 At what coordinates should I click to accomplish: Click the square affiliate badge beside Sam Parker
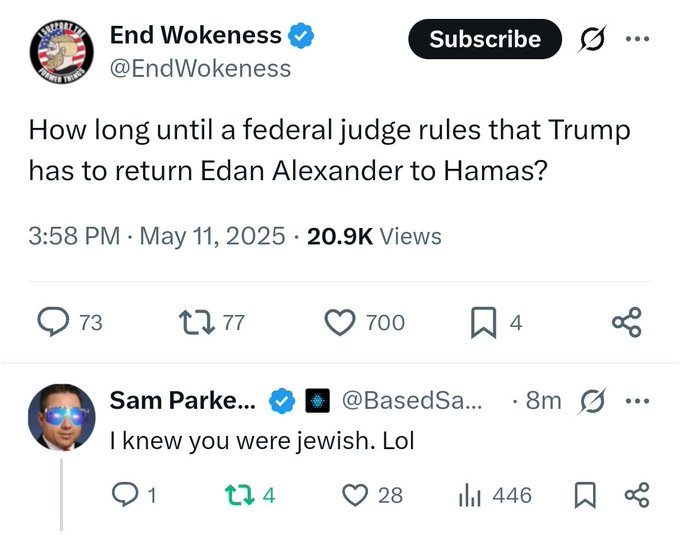pos(317,401)
